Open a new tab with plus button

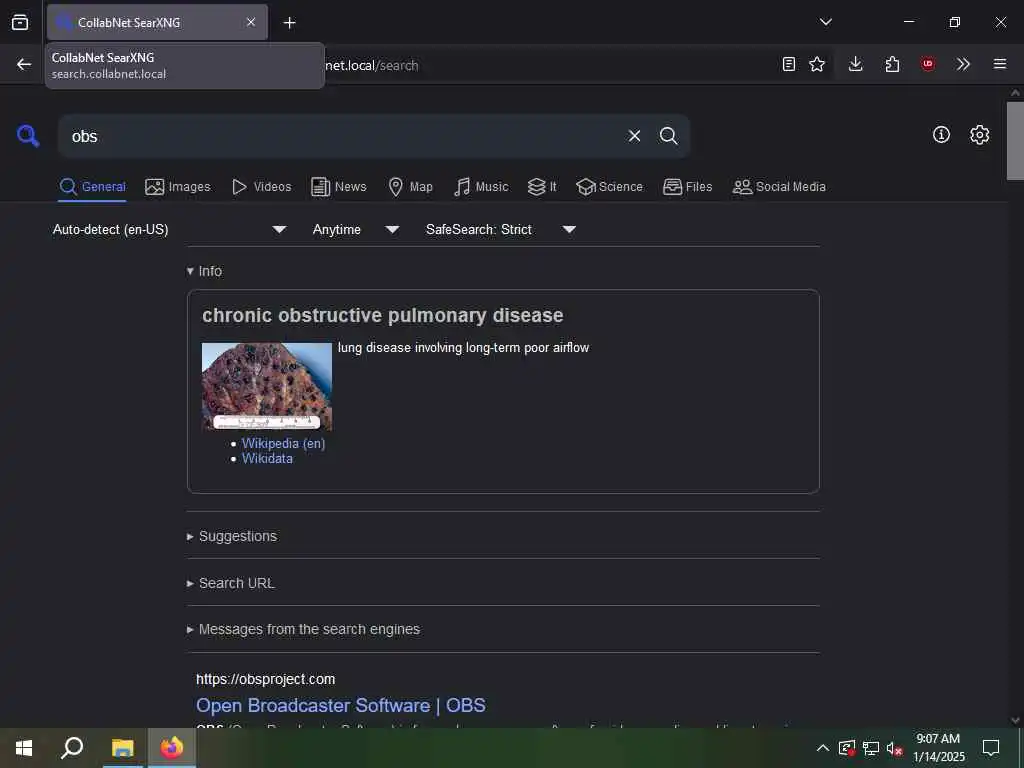pos(289,23)
